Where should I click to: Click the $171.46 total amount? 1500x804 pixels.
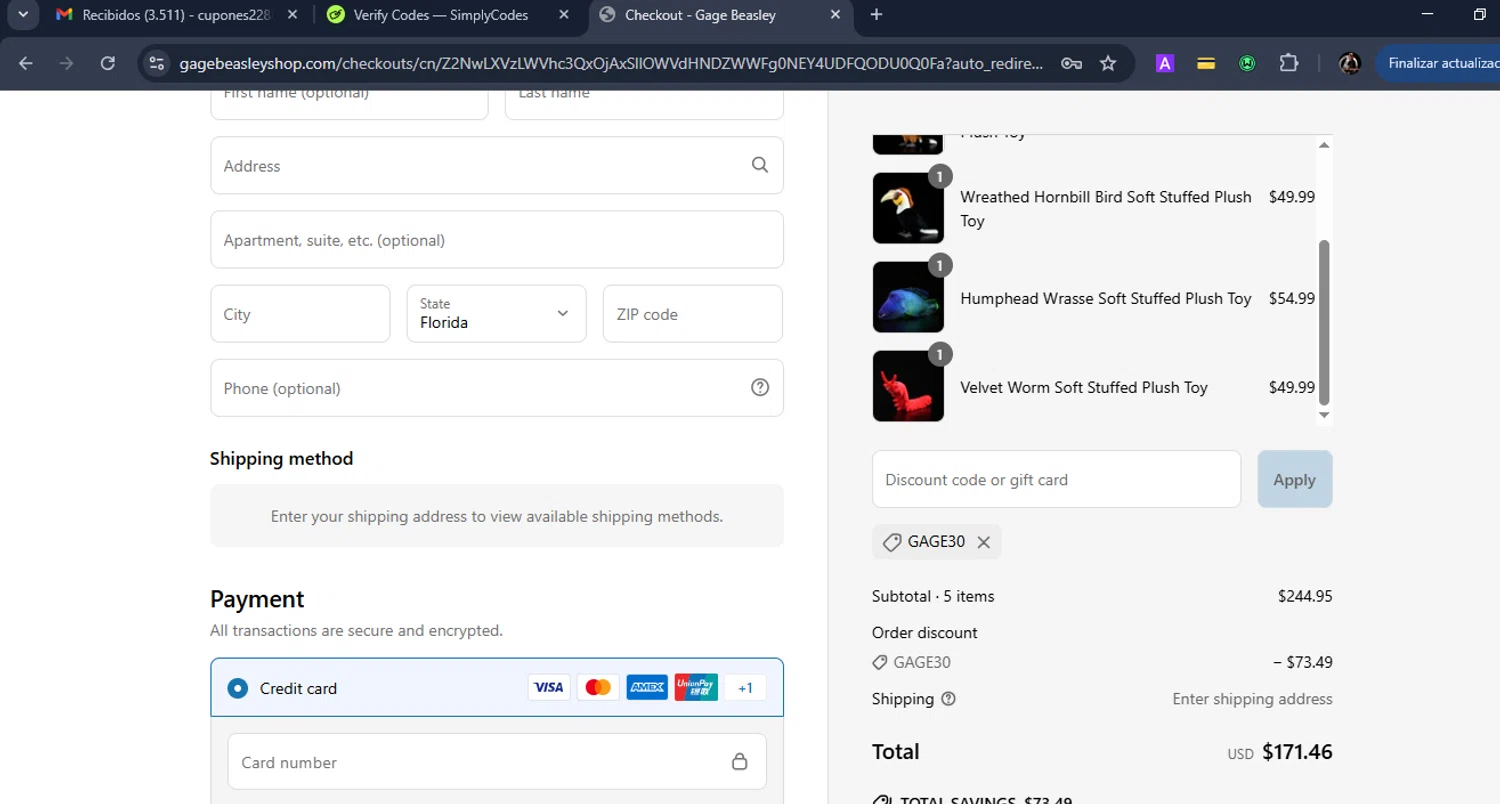pos(1298,752)
